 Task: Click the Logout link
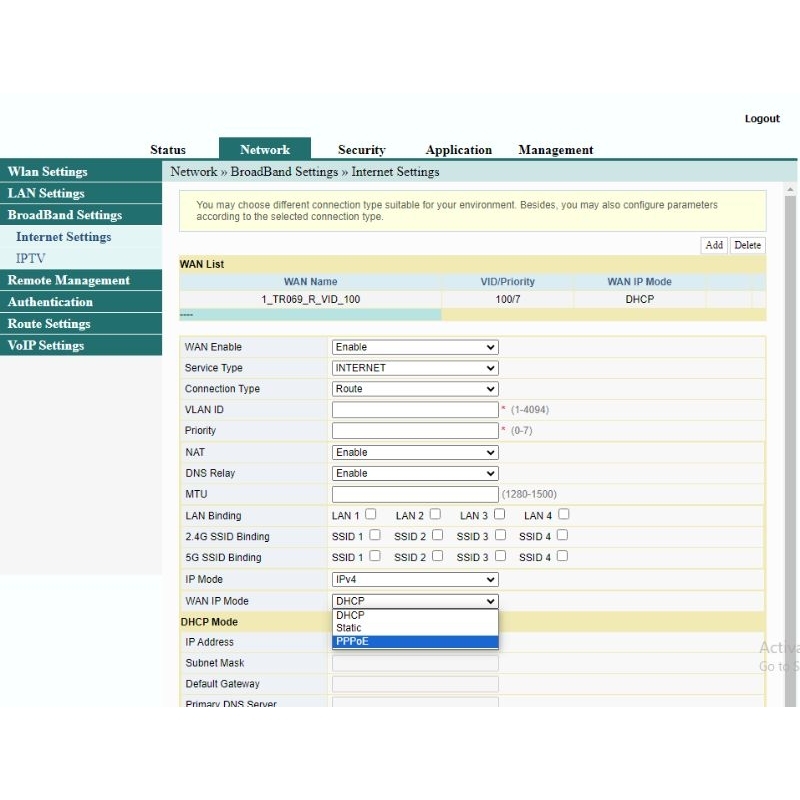pos(762,119)
